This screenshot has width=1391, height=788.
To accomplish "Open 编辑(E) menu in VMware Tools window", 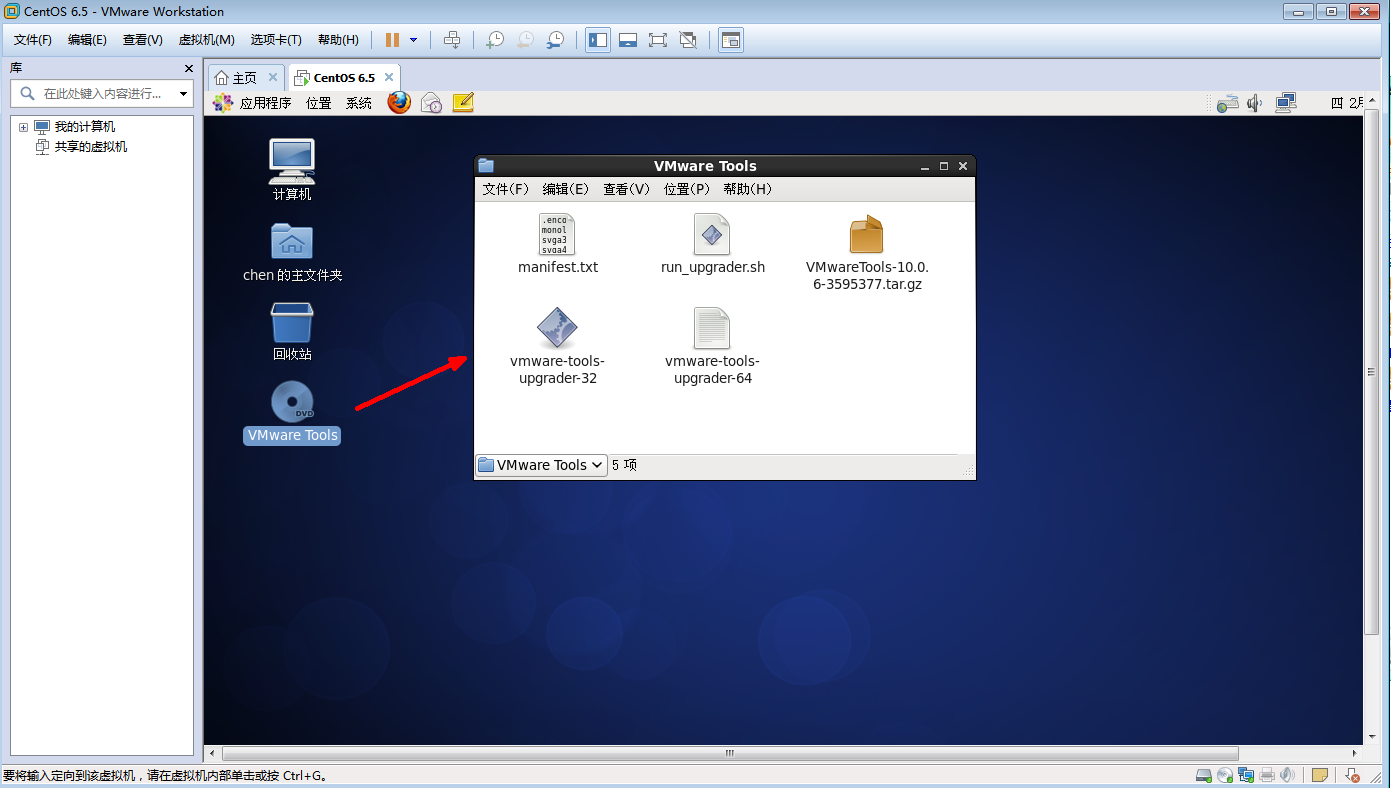I will pos(565,189).
